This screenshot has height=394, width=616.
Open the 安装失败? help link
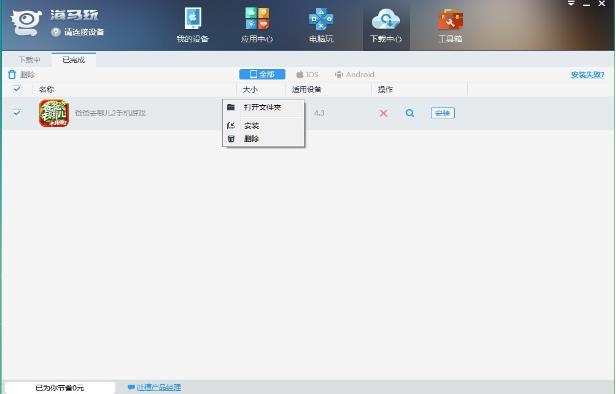587,75
